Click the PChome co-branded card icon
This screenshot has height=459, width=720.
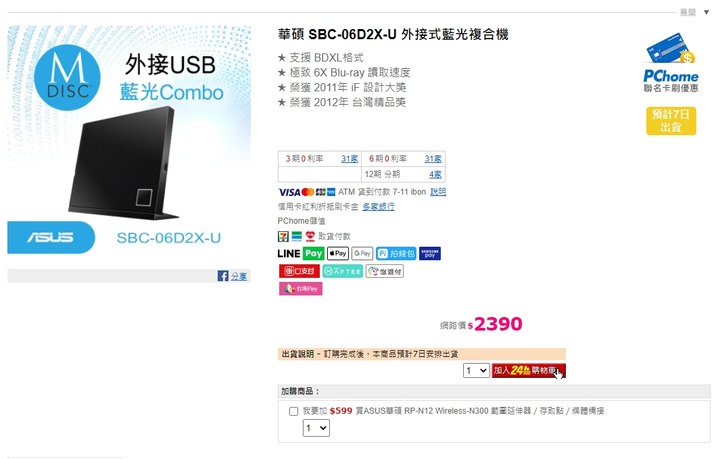(x=670, y=63)
